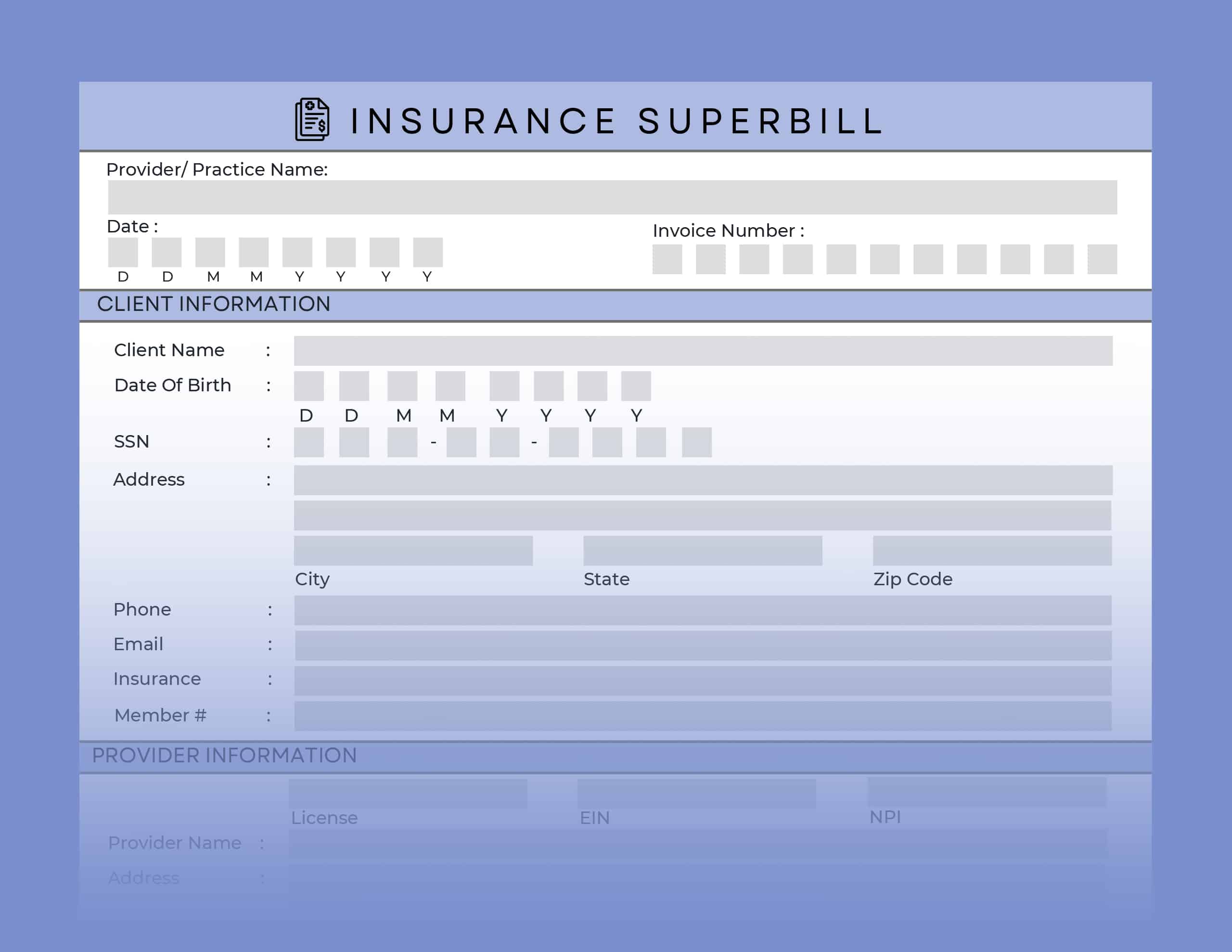
Task: Click the 'Phone' label
Action: pyautogui.click(x=142, y=609)
